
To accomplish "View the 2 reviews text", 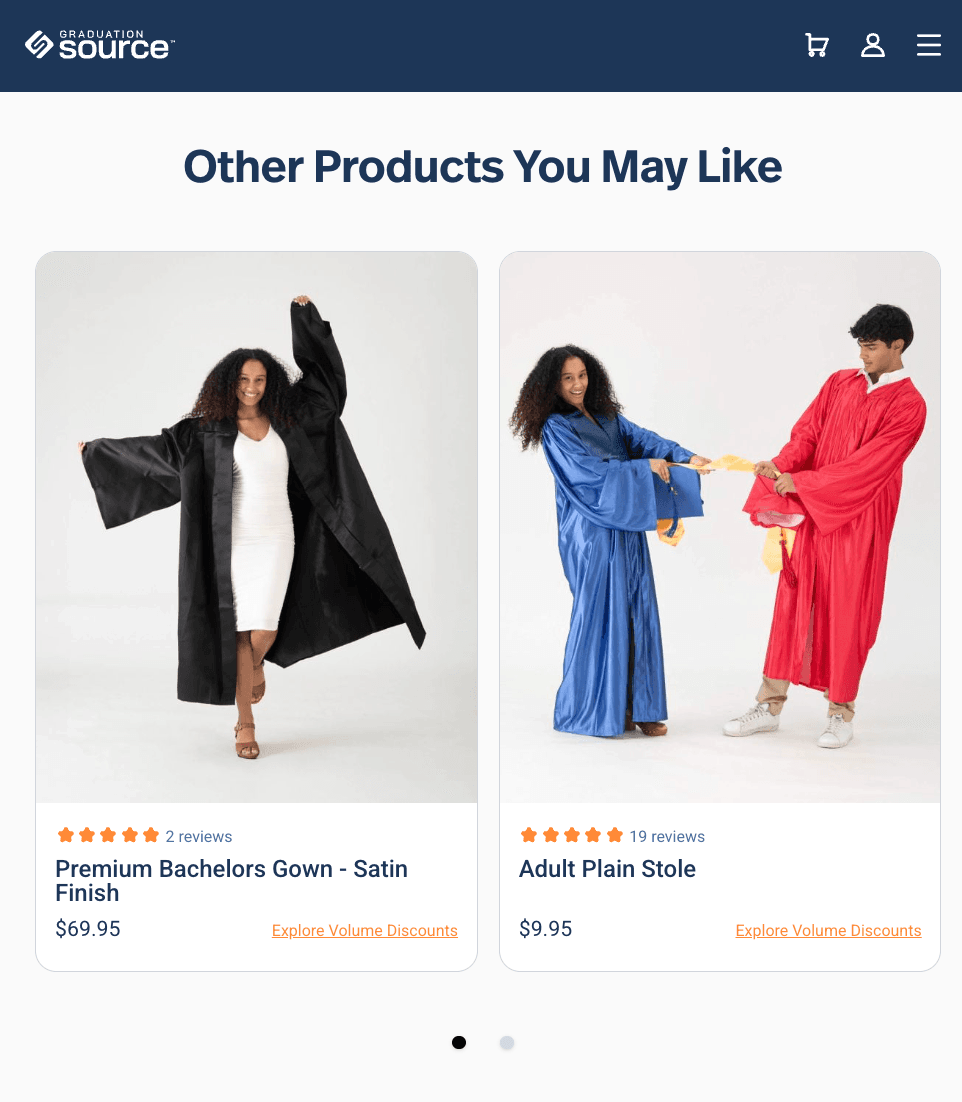I will tap(199, 836).
